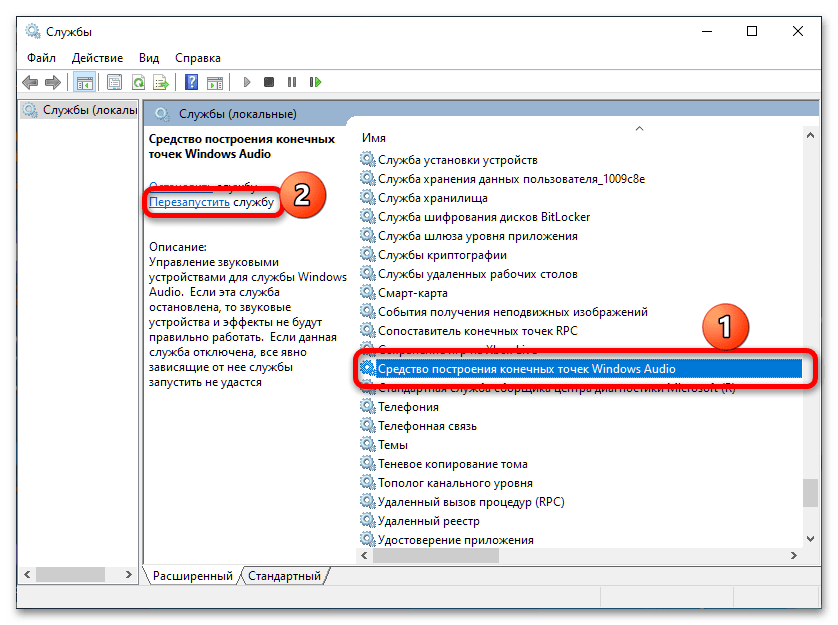Click the Forward arrow in the toolbar
This screenshot has height=625, width=838.
(52, 82)
